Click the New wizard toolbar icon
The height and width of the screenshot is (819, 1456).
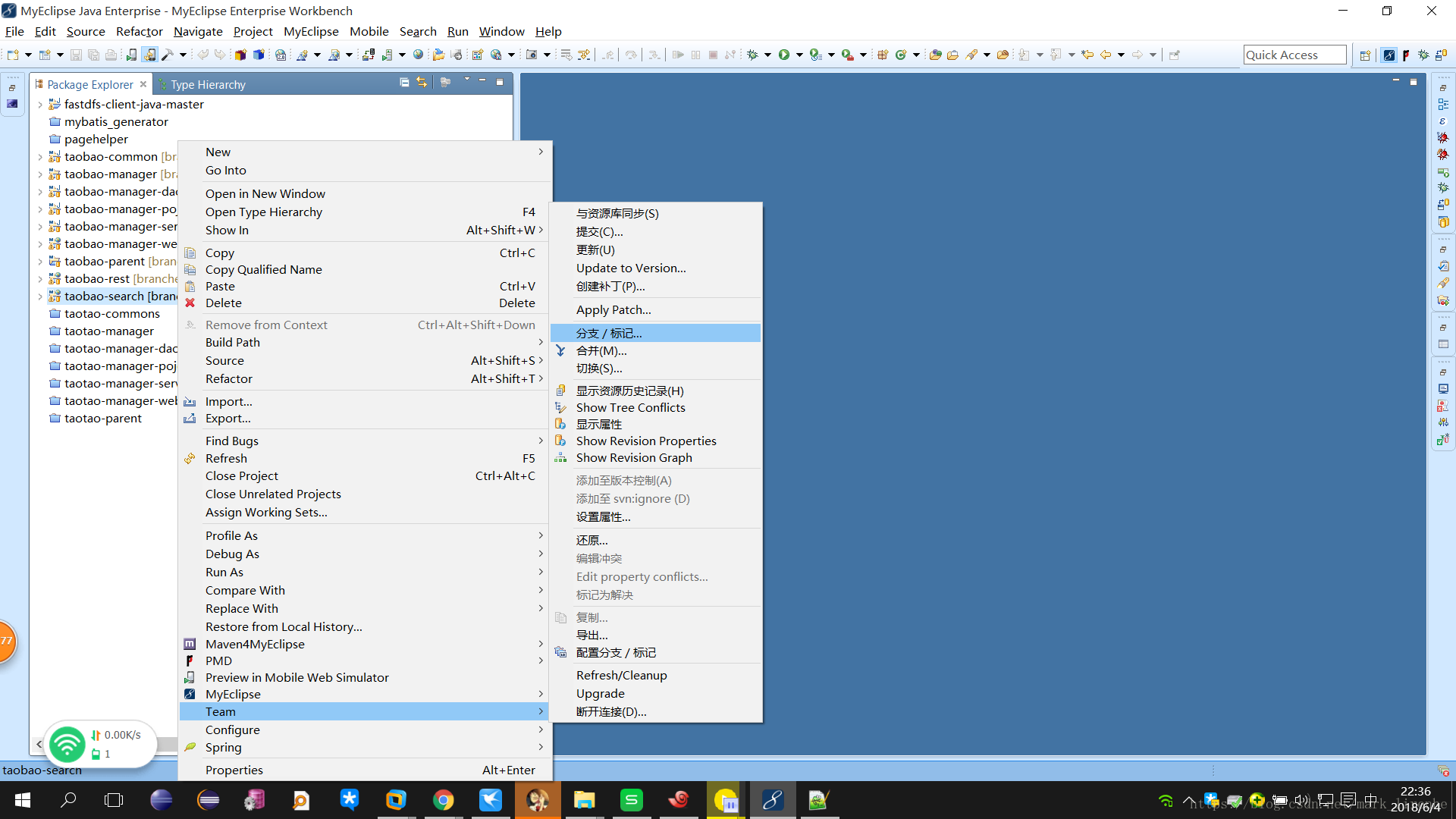[13, 55]
